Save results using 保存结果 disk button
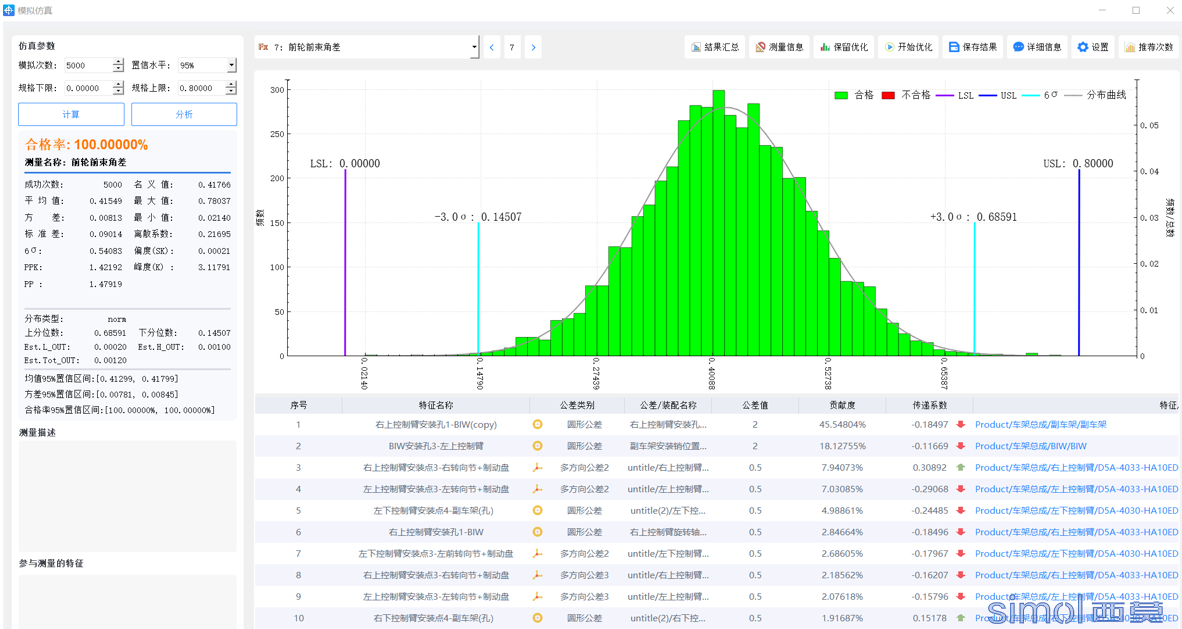Image resolution: width=1182 pixels, height=629 pixels. click(x=972, y=47)
